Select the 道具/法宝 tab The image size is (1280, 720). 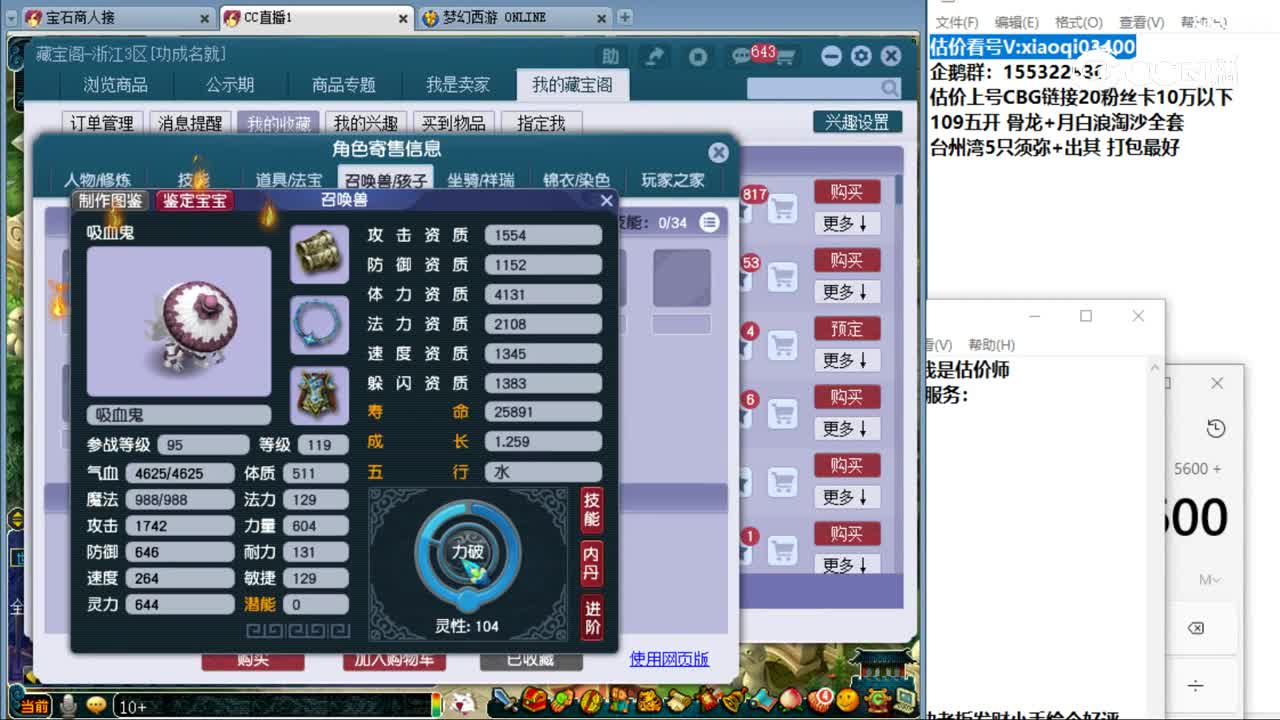(x=289, y=180)
